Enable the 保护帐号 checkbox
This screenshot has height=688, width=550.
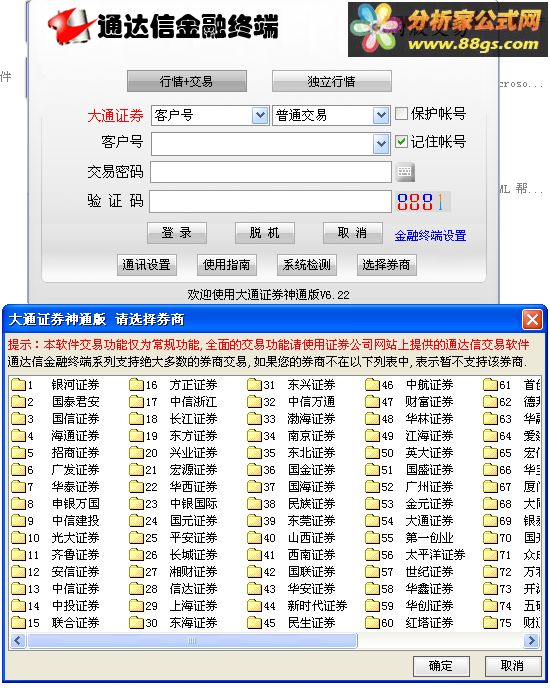(401, 114)
